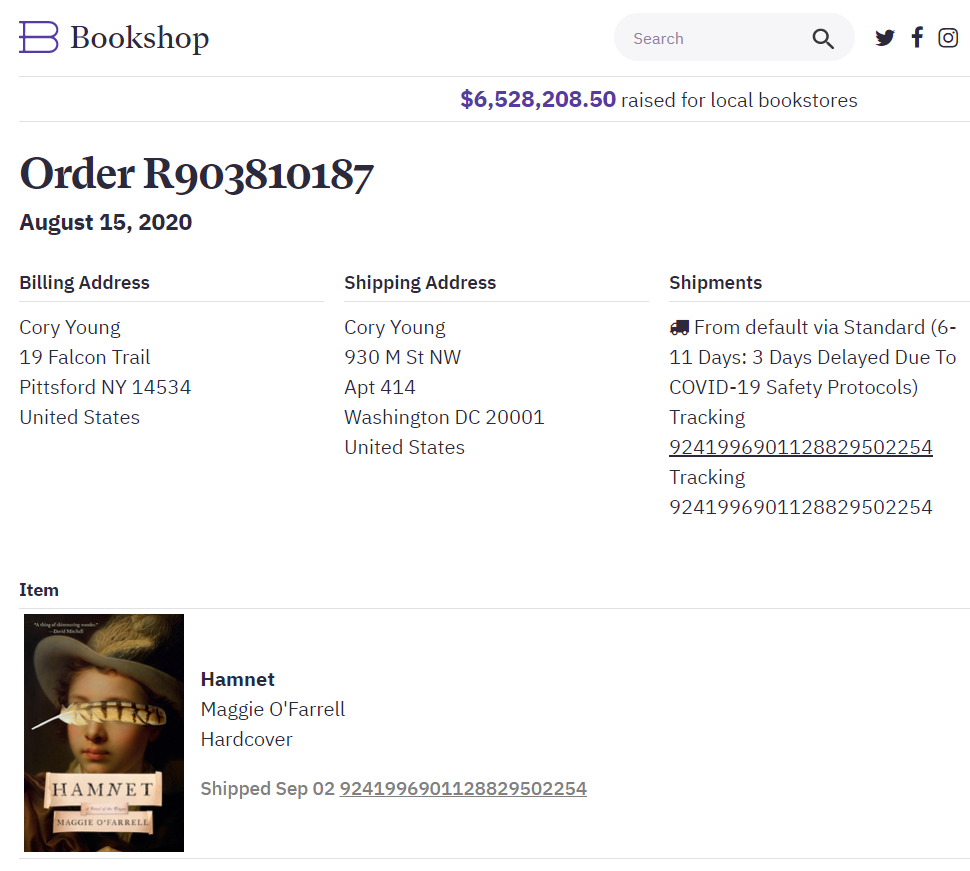Click the $6,528,208.50 raised amount
The height and width of the screenshot is (871, 970).
pos(538,100)
